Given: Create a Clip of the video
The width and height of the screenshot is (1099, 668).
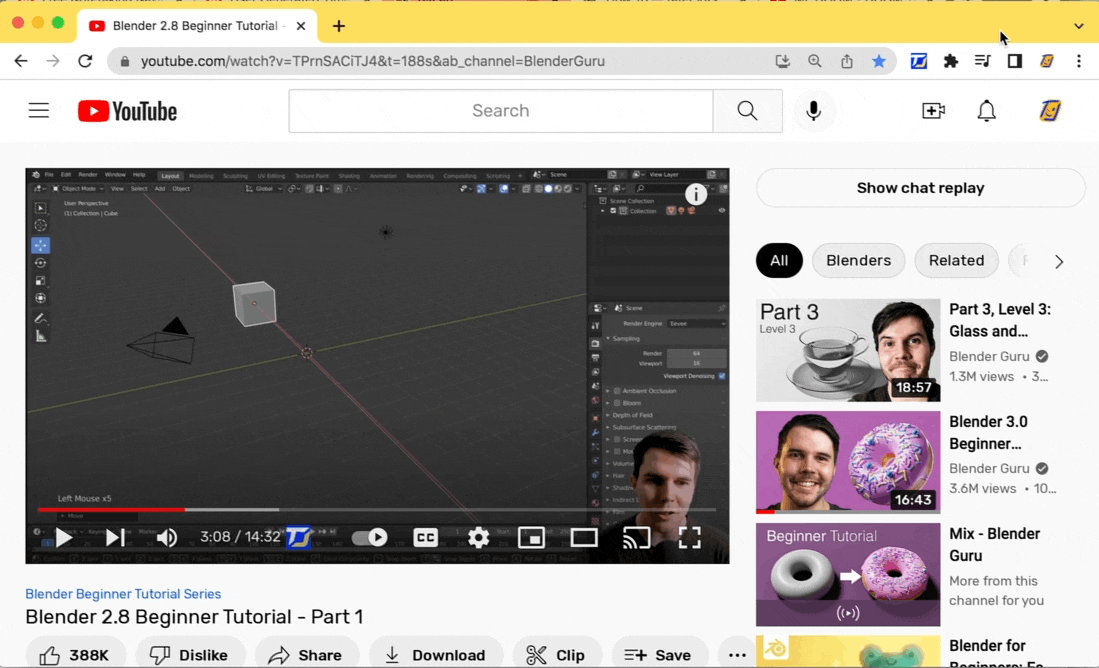Looking at the screenshot, I should 557,655.
